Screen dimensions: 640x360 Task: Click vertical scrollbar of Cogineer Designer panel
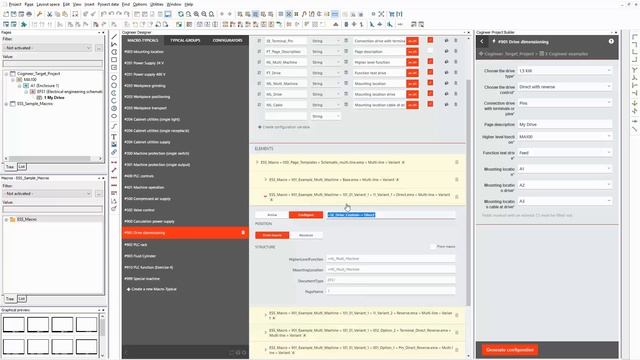click(468, 192)
